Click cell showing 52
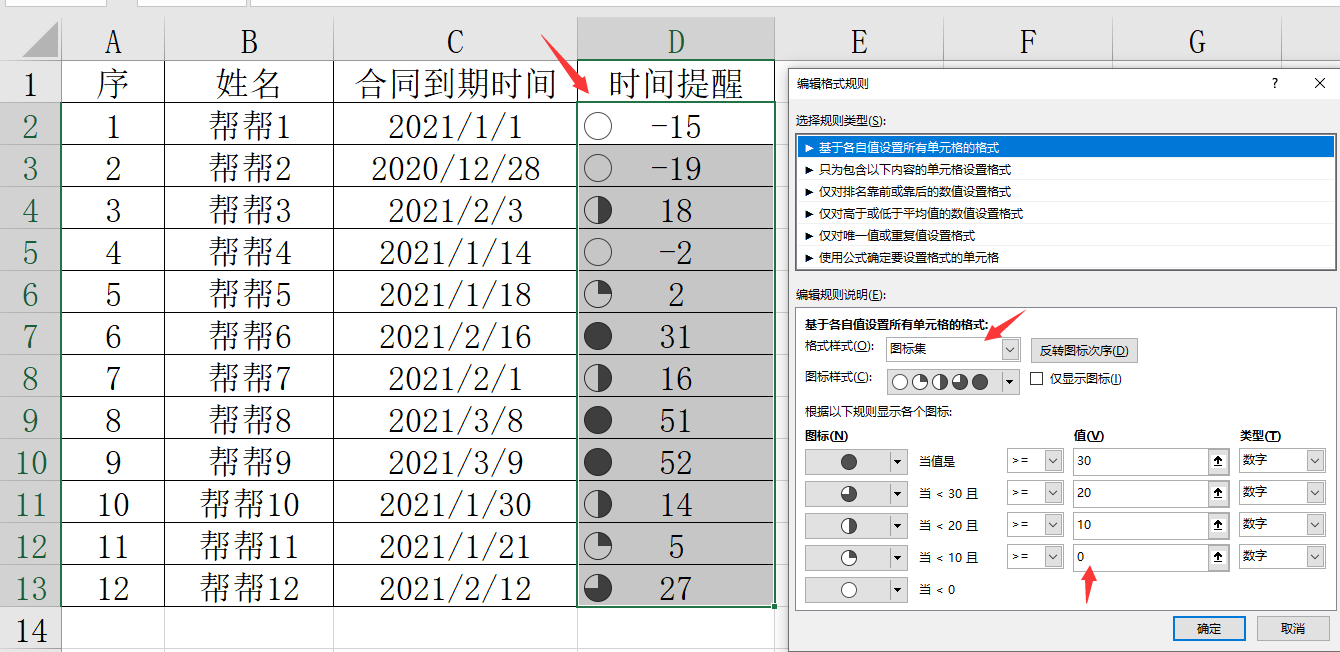Viewport: 1340px width, 652px height. (676, 461)
